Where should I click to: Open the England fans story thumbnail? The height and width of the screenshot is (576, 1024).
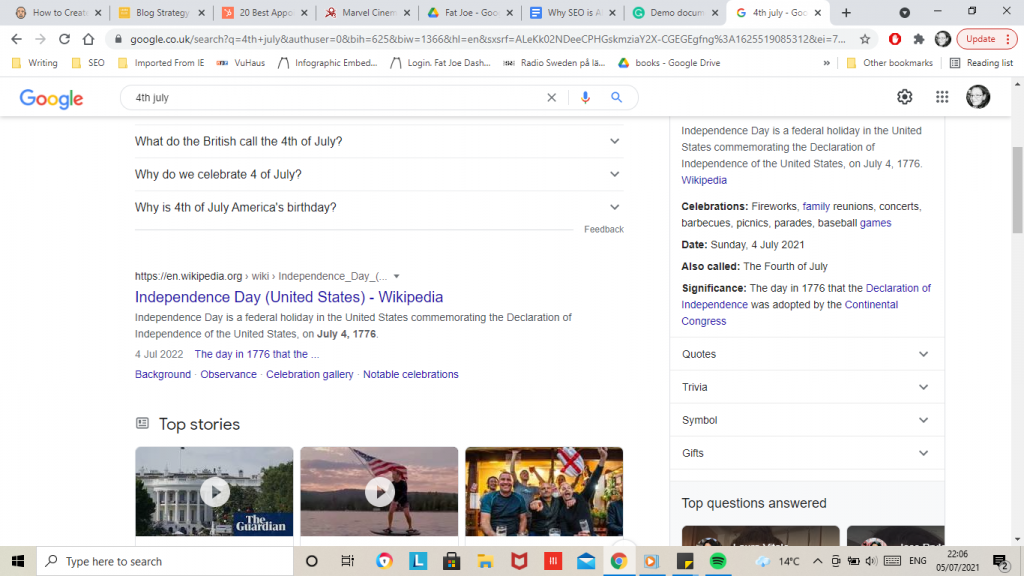pyautogui.click(x=544, y=491)
